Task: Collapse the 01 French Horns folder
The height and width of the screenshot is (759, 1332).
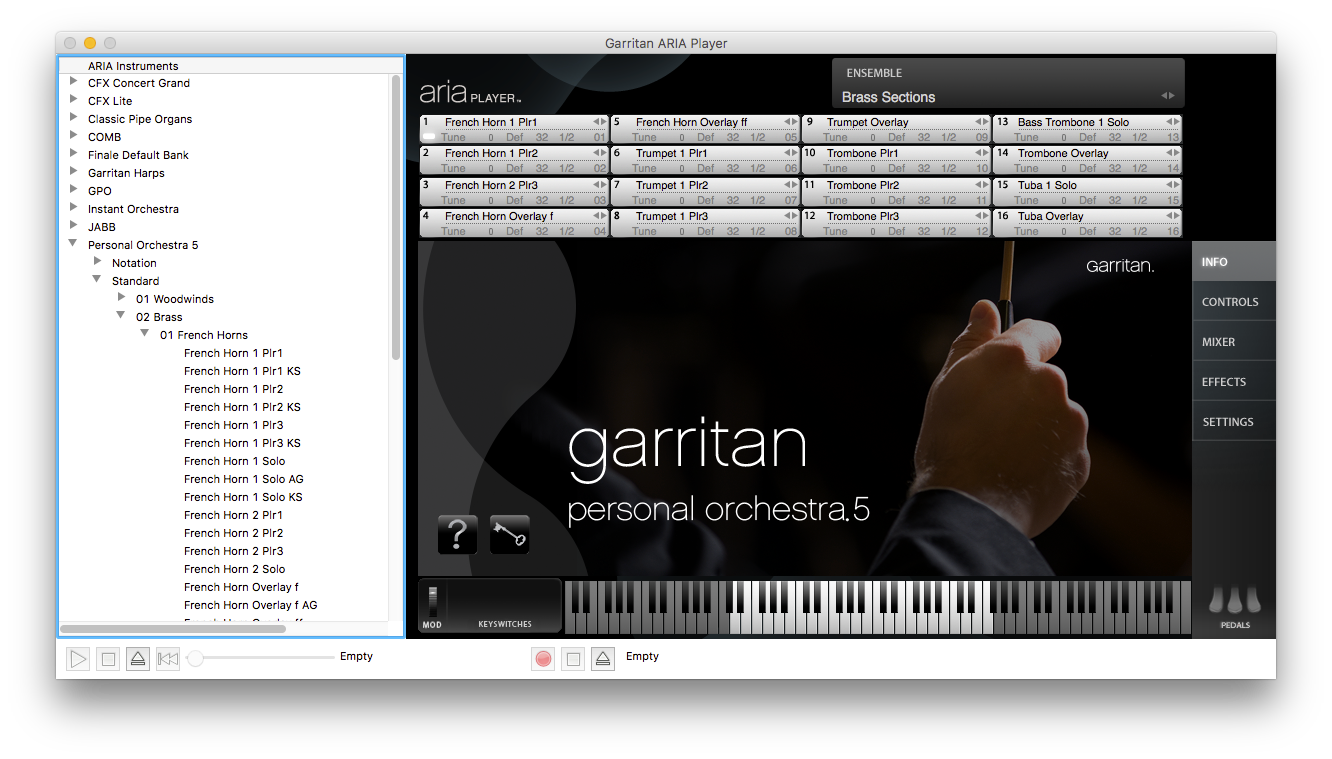Action: [146, 335]
